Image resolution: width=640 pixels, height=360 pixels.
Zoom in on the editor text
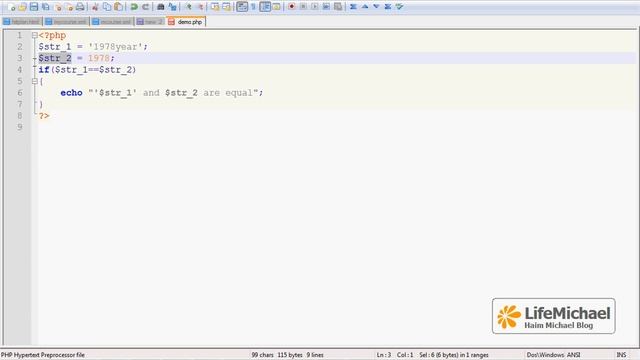click(188, 7)
